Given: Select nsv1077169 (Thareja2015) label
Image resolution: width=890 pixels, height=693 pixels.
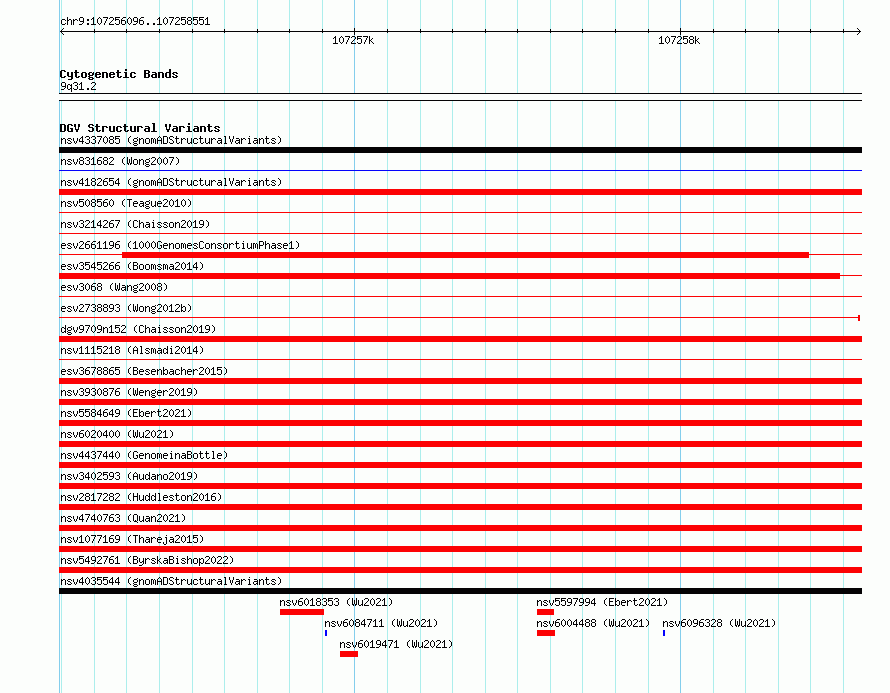Looking at the screenshot, I should (132, 539).
